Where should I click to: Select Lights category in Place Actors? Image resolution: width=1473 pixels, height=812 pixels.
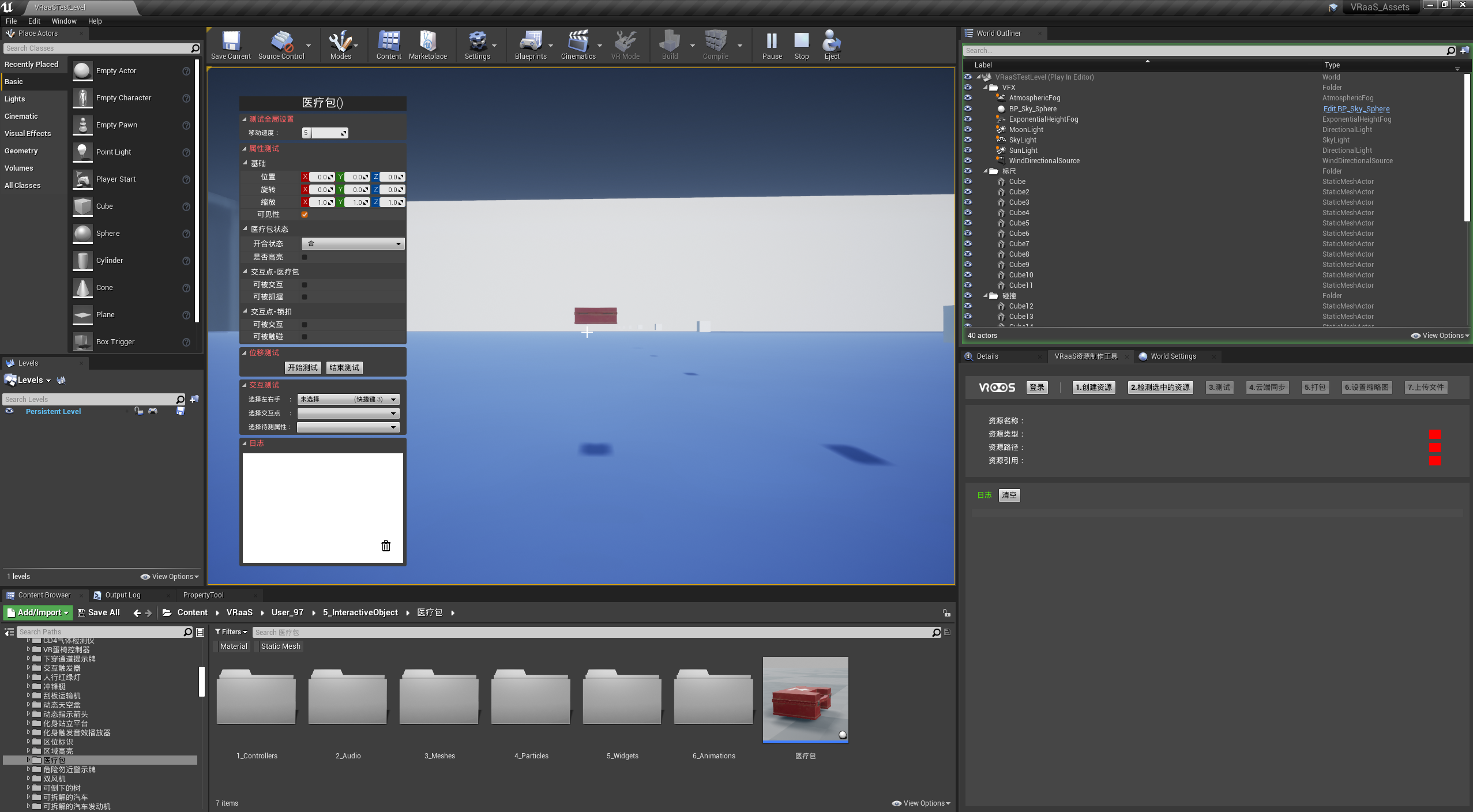coord(15,99)
